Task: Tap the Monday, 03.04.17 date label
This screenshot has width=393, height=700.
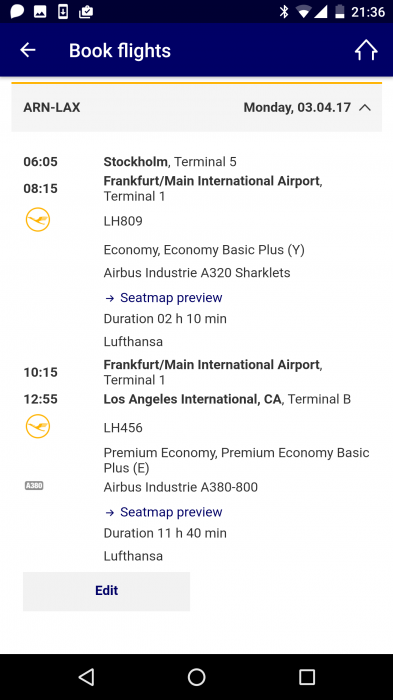Action: click(x=297, y=108)
